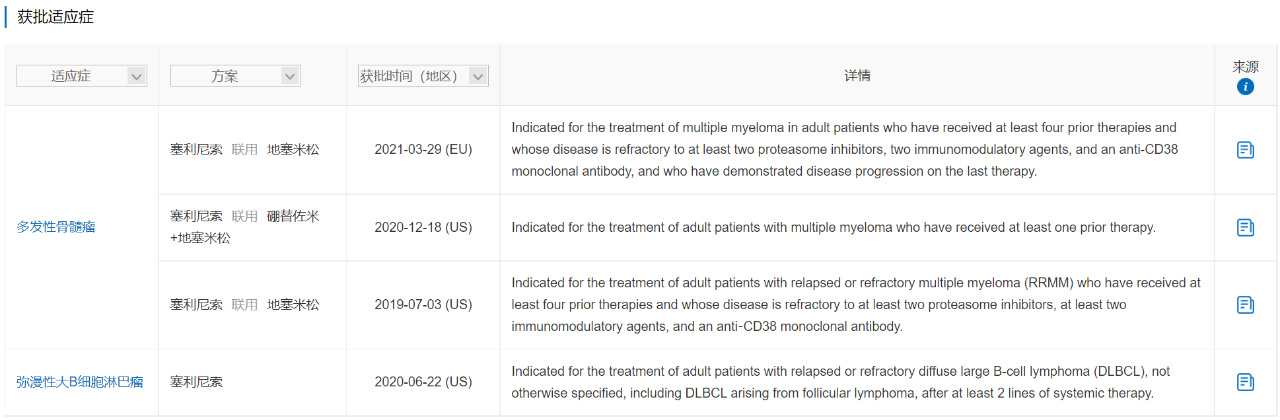
Task: Open the 弥漫性大B细胞淋巴瘤 indication link
Action: 79,382
